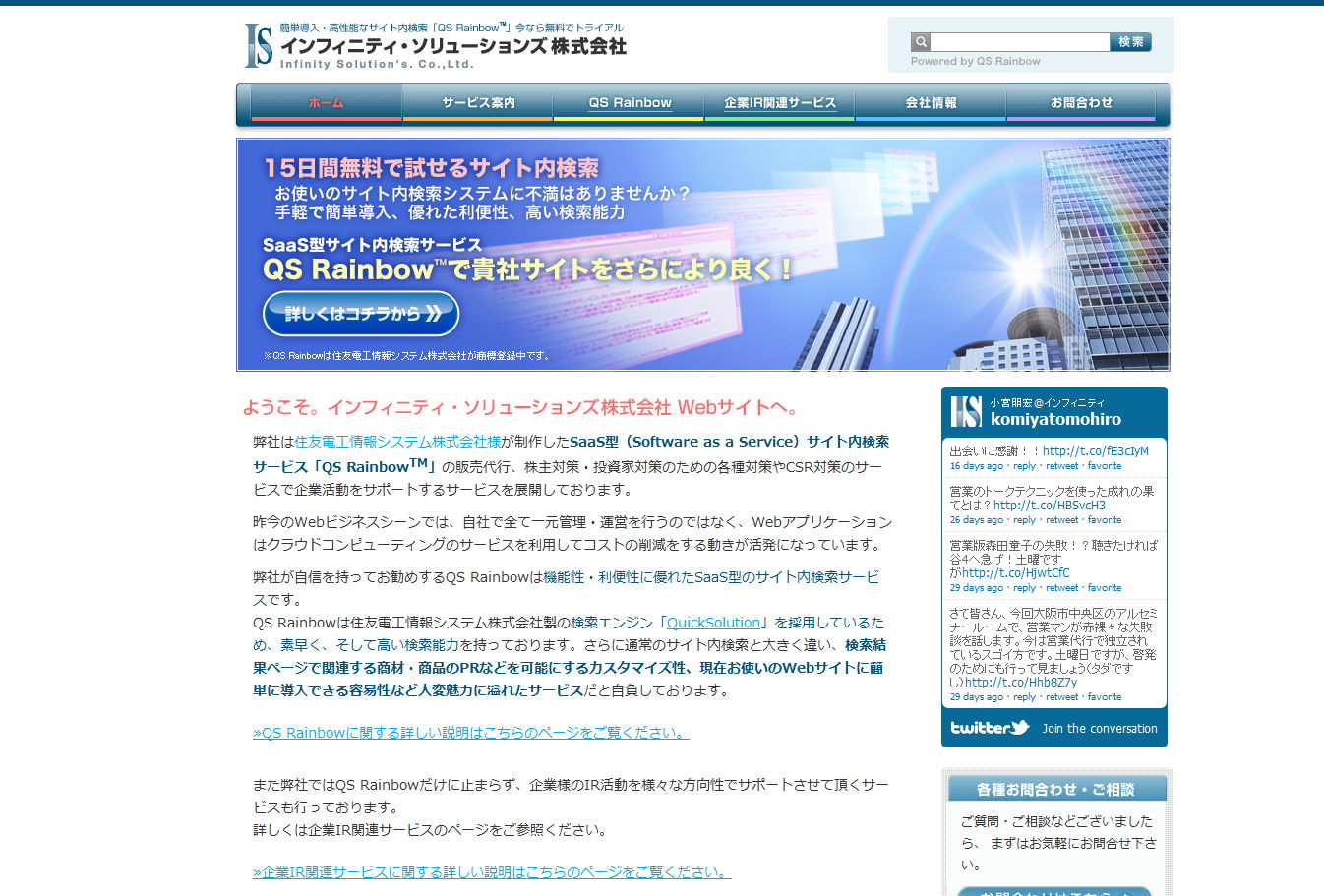
Task: Retweet the 26 days ago tweet
Action: [x=1062, y=520]
